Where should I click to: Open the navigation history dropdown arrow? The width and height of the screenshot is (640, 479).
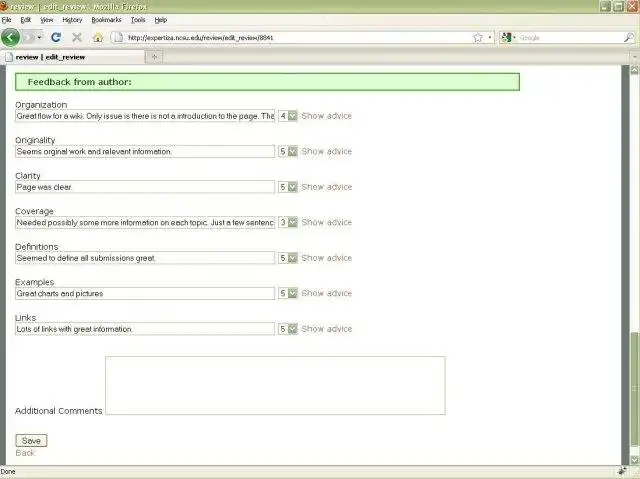click(39, 38)
